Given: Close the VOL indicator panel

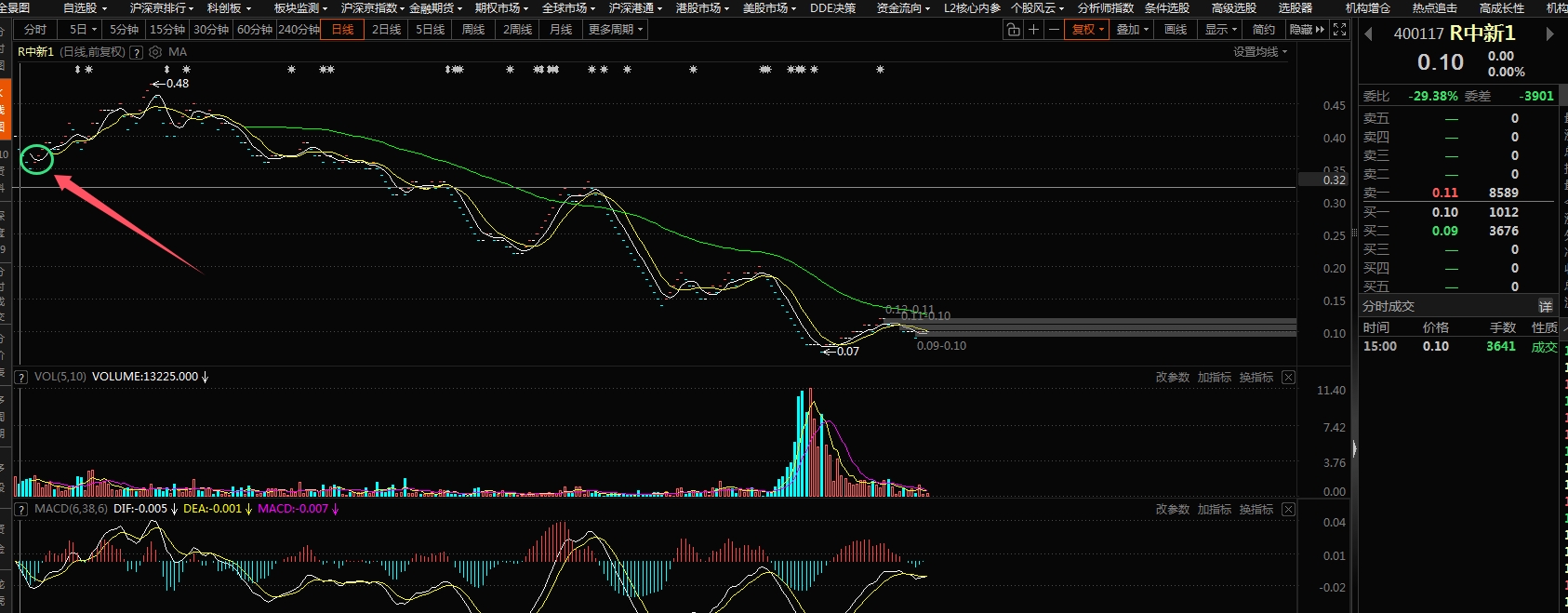Looking at the screenshot, I should pyautogui.click(x=1288, y=377).
